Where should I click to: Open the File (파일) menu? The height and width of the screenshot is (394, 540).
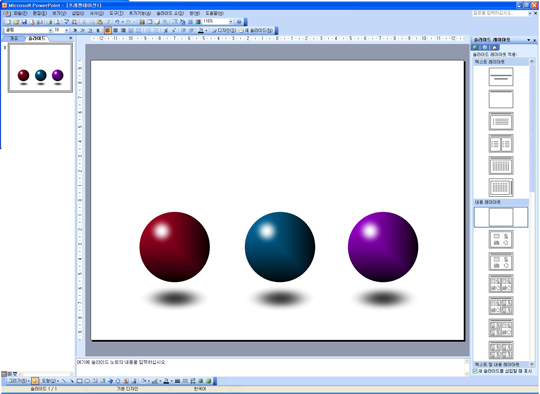coord(20,13)
